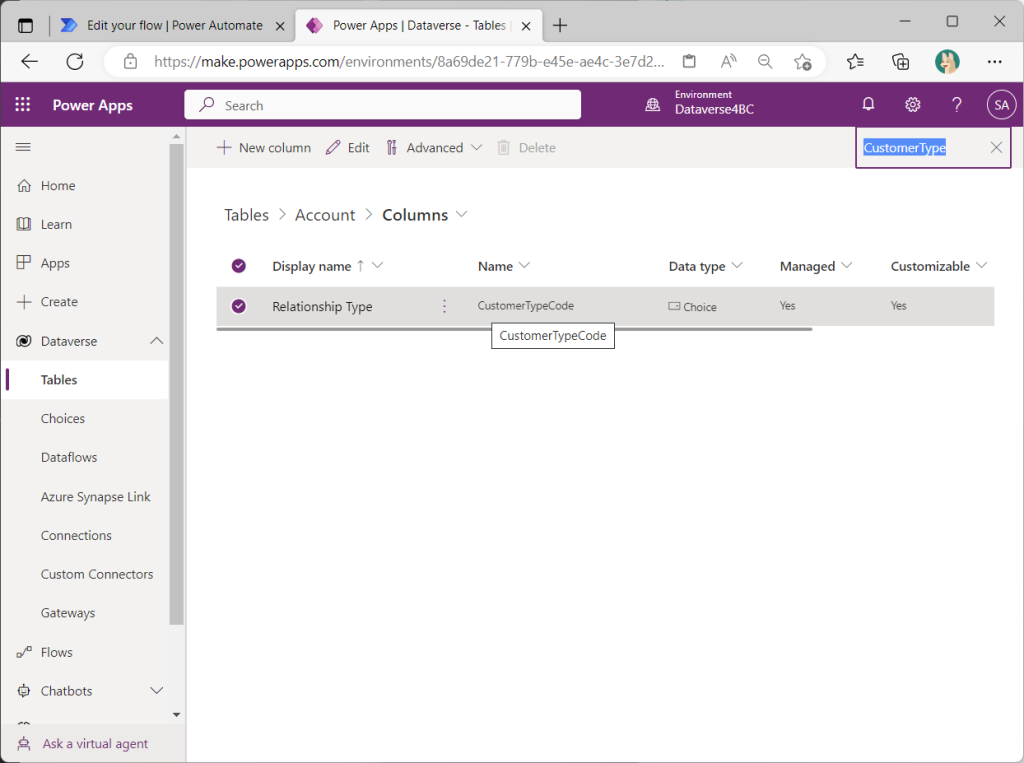Click the Environment globe icon
The width and height of the screenshot is (1024, 763).
tap(652, 105)
